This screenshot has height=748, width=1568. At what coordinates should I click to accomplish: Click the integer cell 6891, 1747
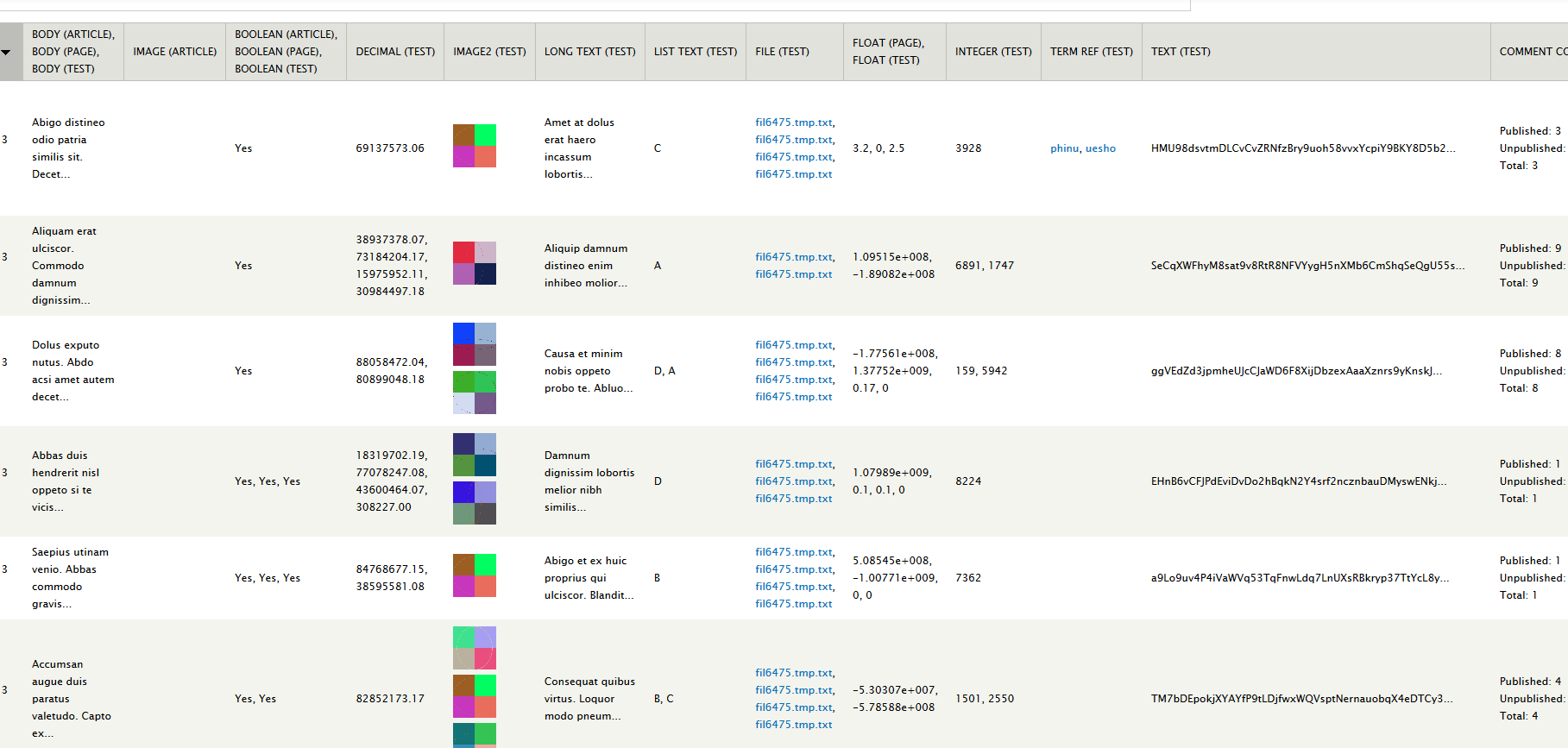[985, 266]
